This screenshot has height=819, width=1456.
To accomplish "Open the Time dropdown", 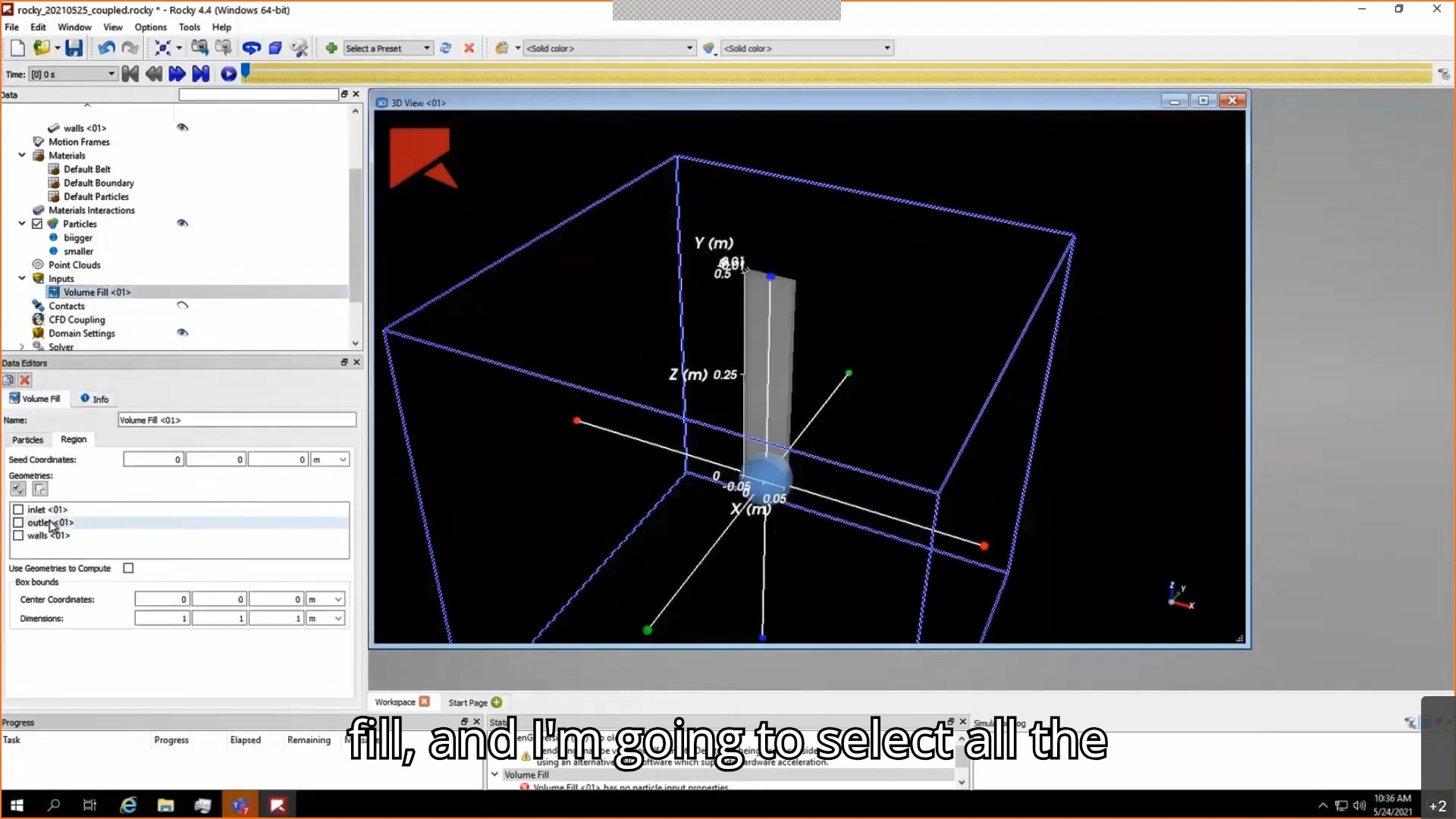I will (110, 74).
